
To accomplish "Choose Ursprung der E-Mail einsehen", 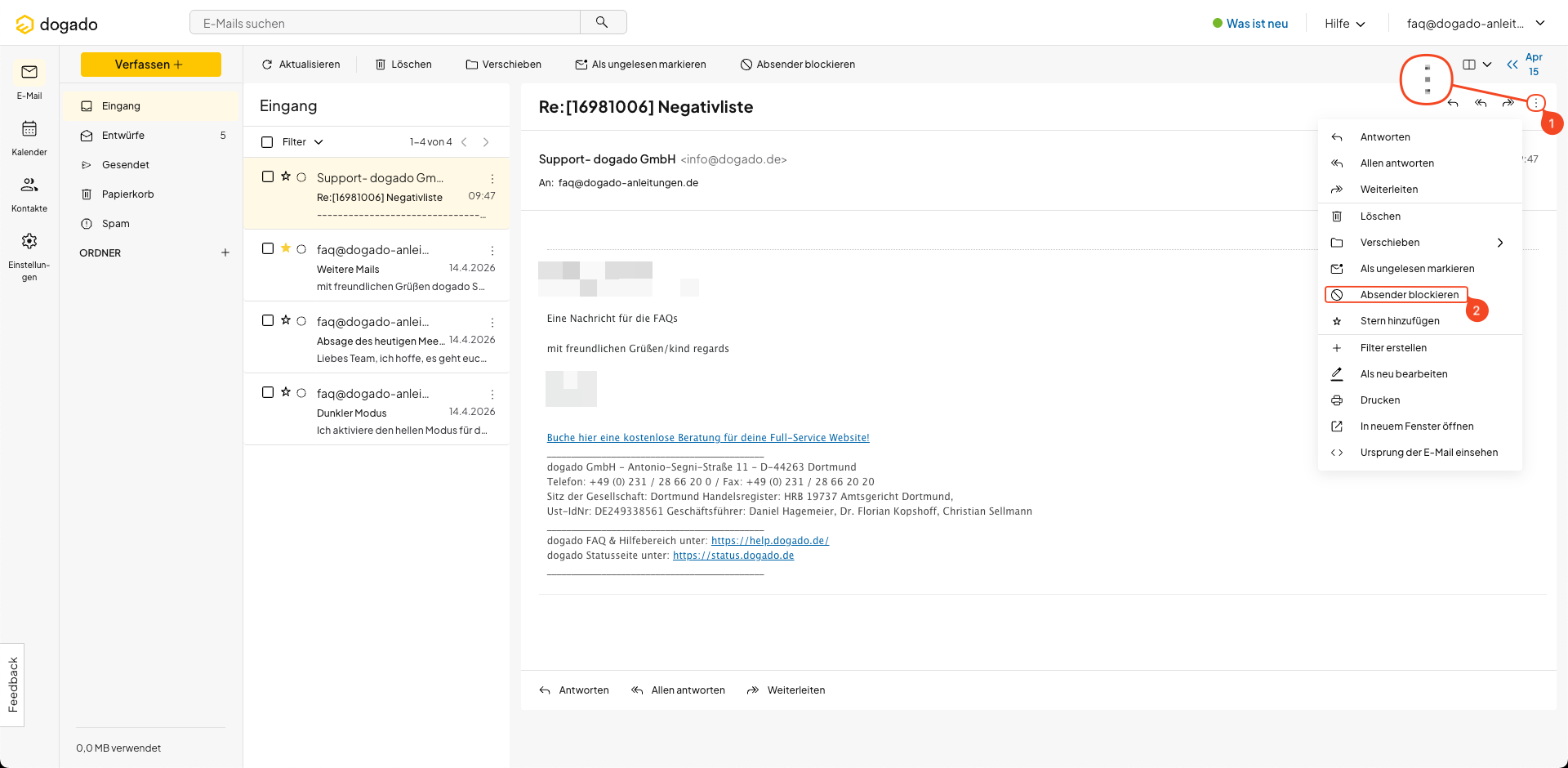I will click(x=1419, y=453).
